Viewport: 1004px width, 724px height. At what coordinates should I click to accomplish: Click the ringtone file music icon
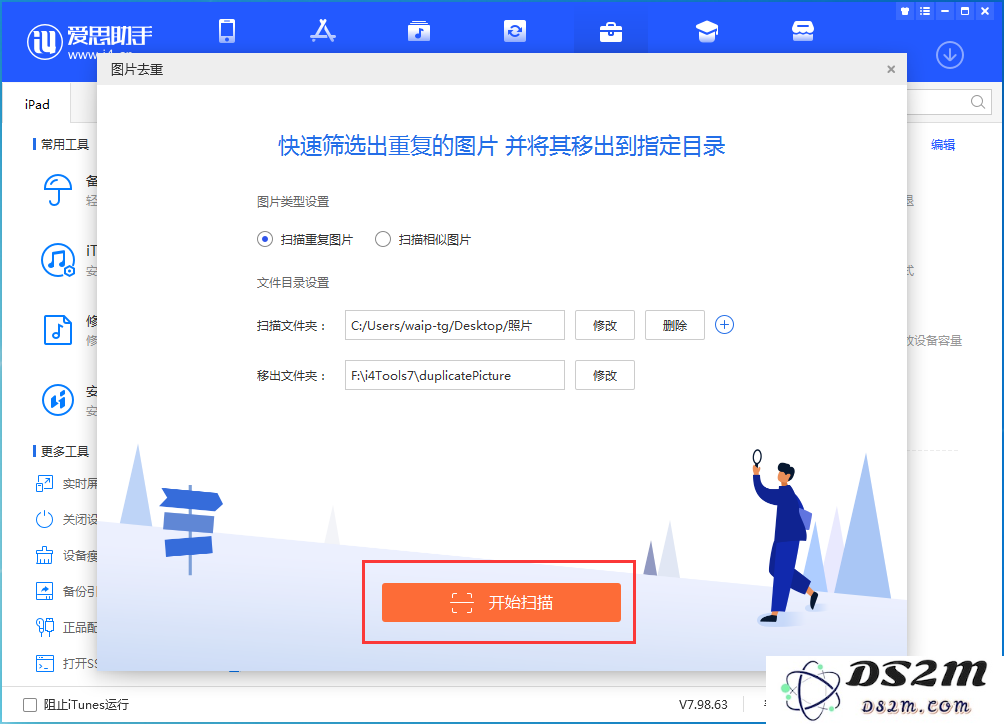click(58, 330)
